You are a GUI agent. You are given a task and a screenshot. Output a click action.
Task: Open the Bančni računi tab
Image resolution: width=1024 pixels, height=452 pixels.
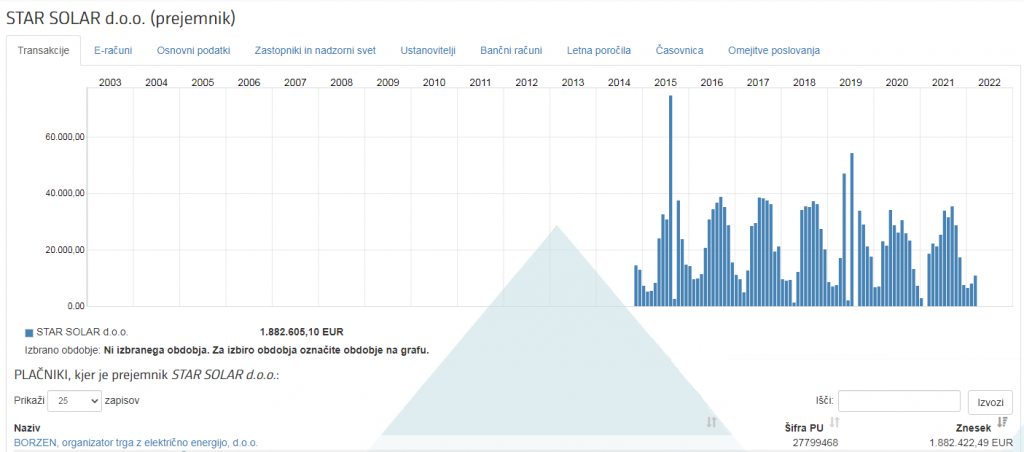coord(511,50)
